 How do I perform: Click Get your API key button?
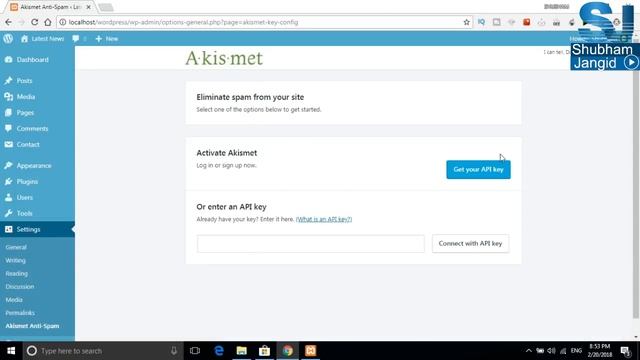(478, 169)
